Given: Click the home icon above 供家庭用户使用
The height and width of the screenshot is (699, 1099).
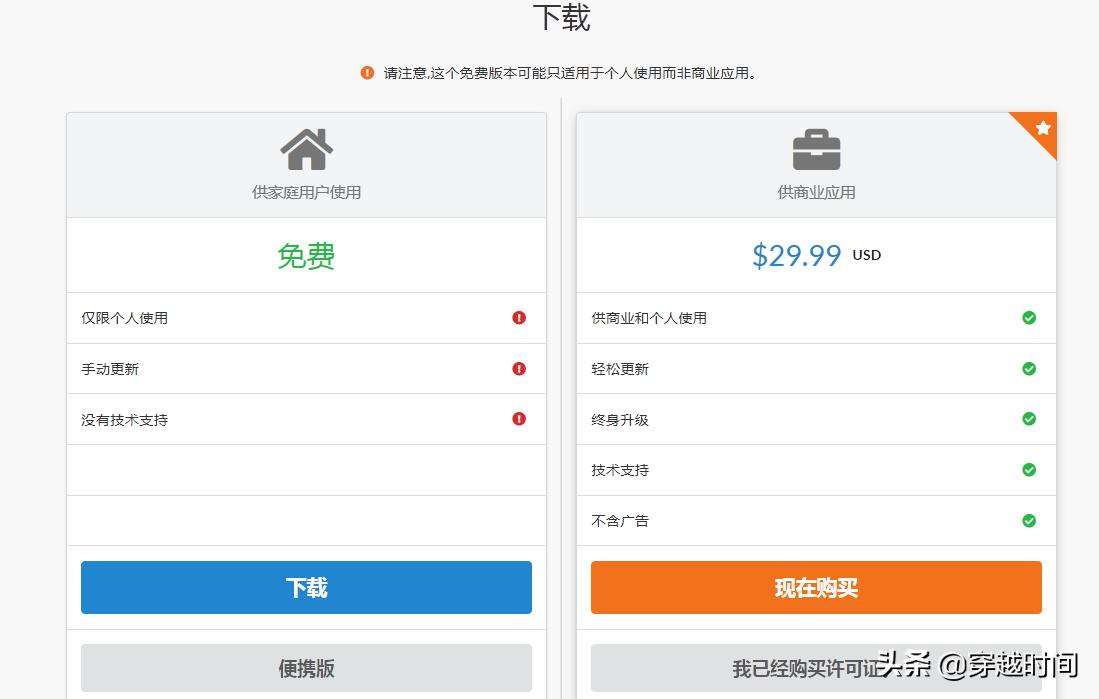Looking at the screenshot, I should (x=306, y=148).
